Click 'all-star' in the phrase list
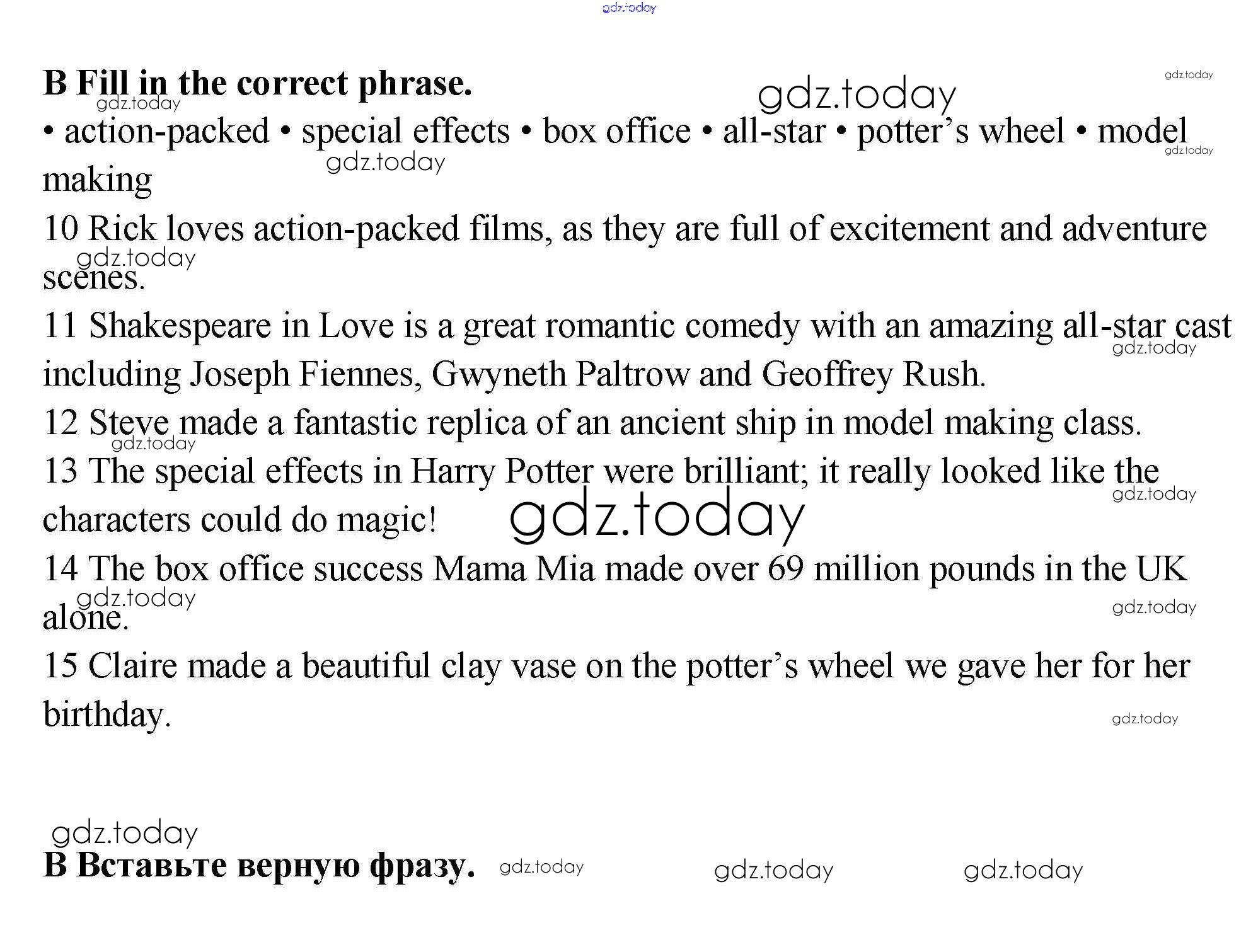1258x952 pixels. pos(773,131)
